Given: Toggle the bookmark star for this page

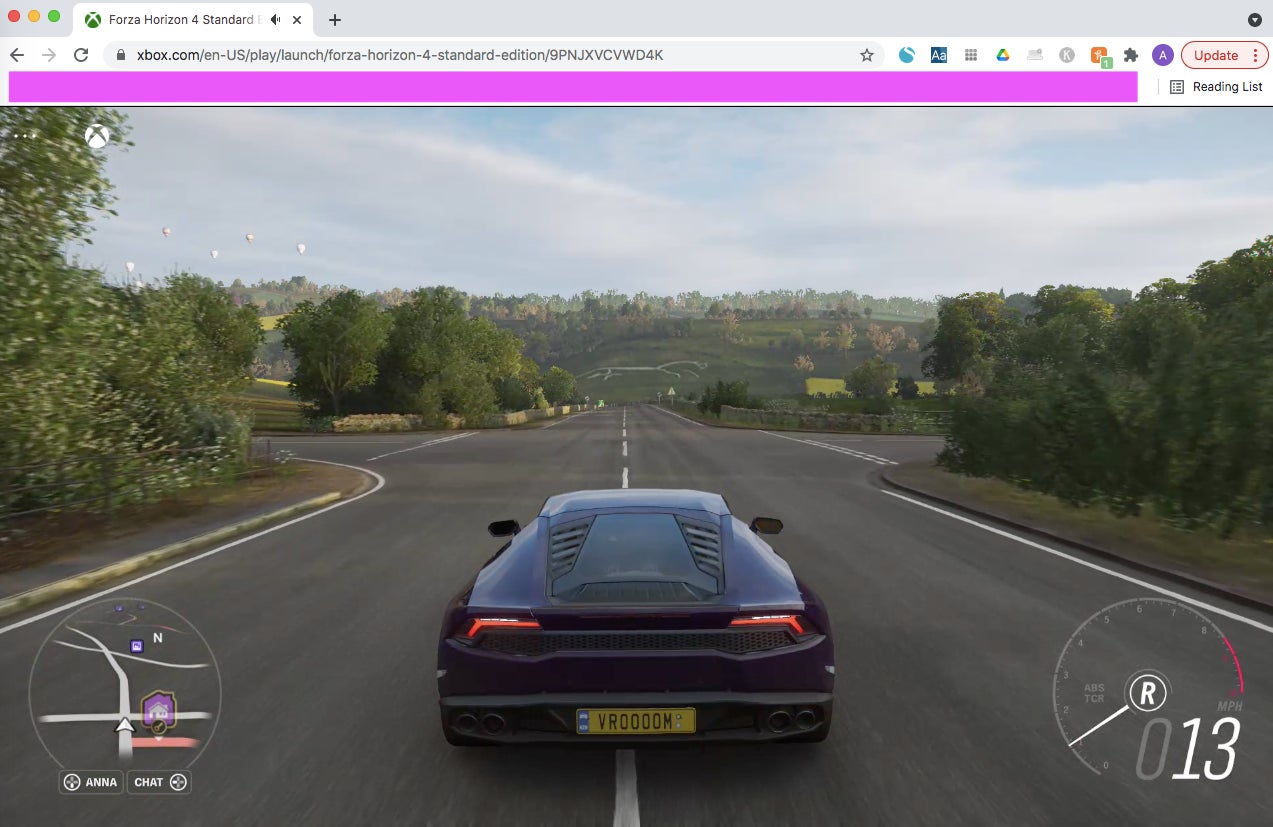Looking at the screenshot, I should click(x=866, y=55).
